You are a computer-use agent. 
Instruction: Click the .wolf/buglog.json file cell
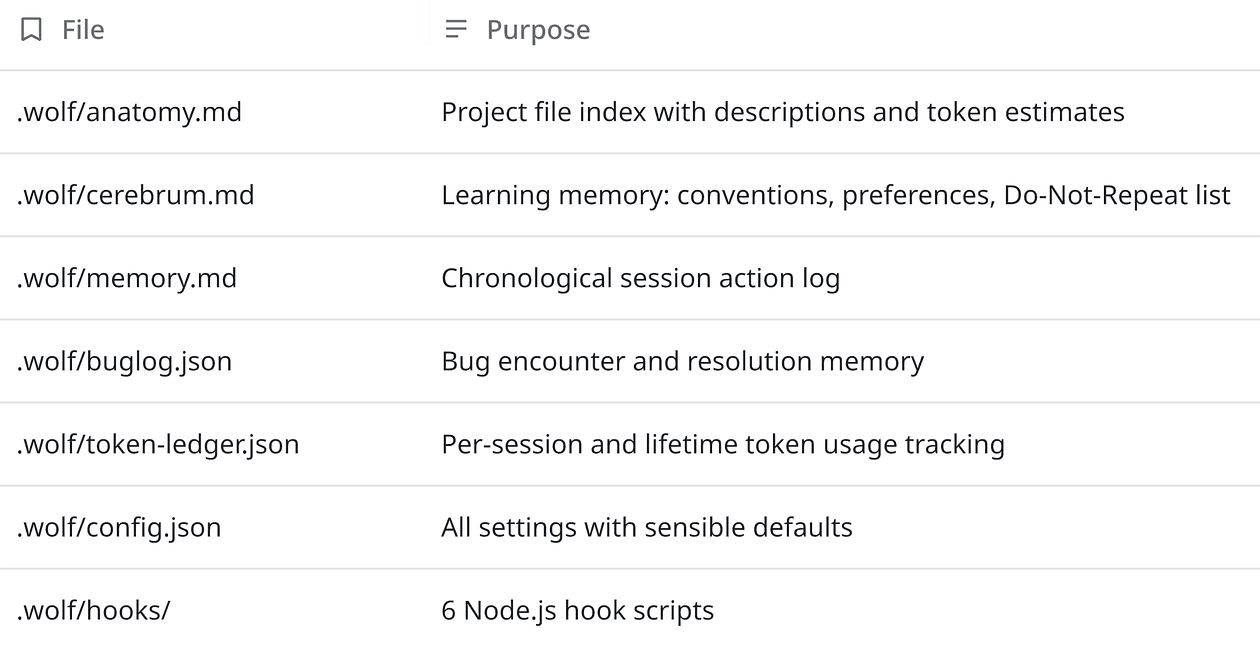tap(124, 361)
